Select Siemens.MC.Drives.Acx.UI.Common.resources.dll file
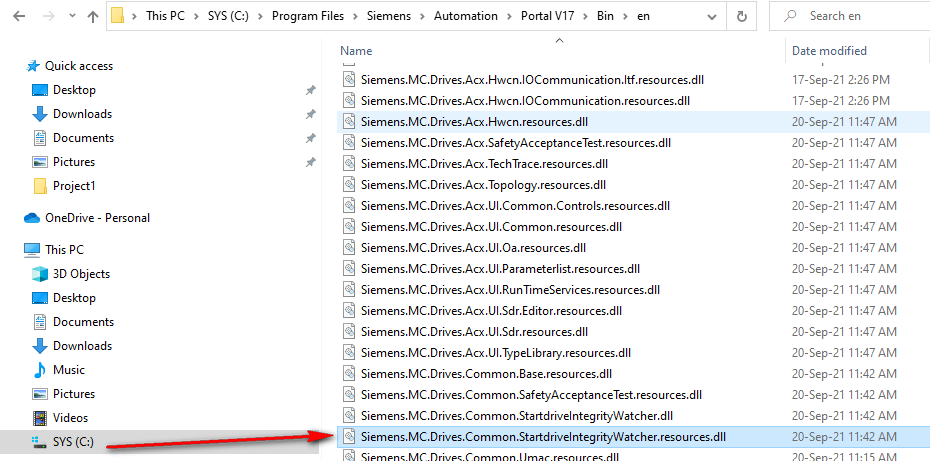The image size is (930, 461). [x=491, y=227]
